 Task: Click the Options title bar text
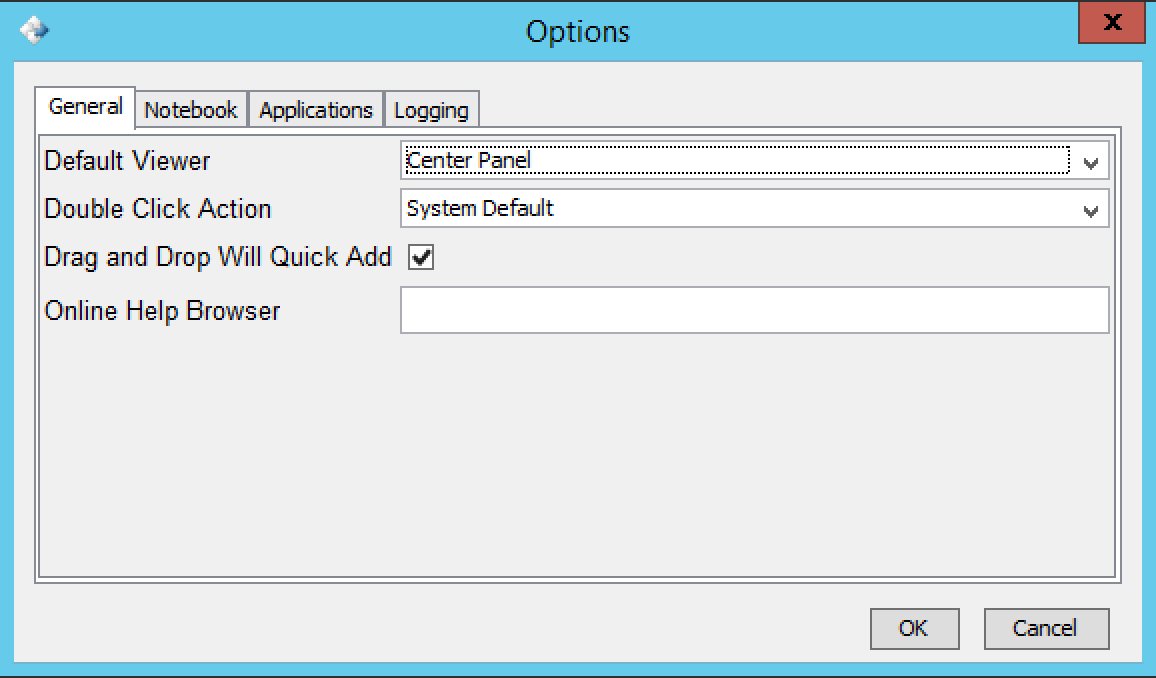pyautogui.click(x=578, y=31)
